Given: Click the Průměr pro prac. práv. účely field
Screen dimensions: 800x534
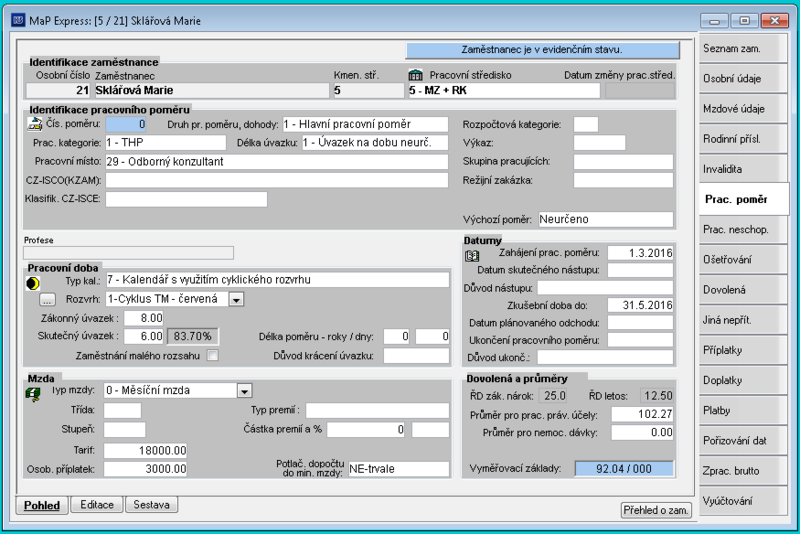Looking at the screenshot, I should pyautogui.click(x=642, y=414).
